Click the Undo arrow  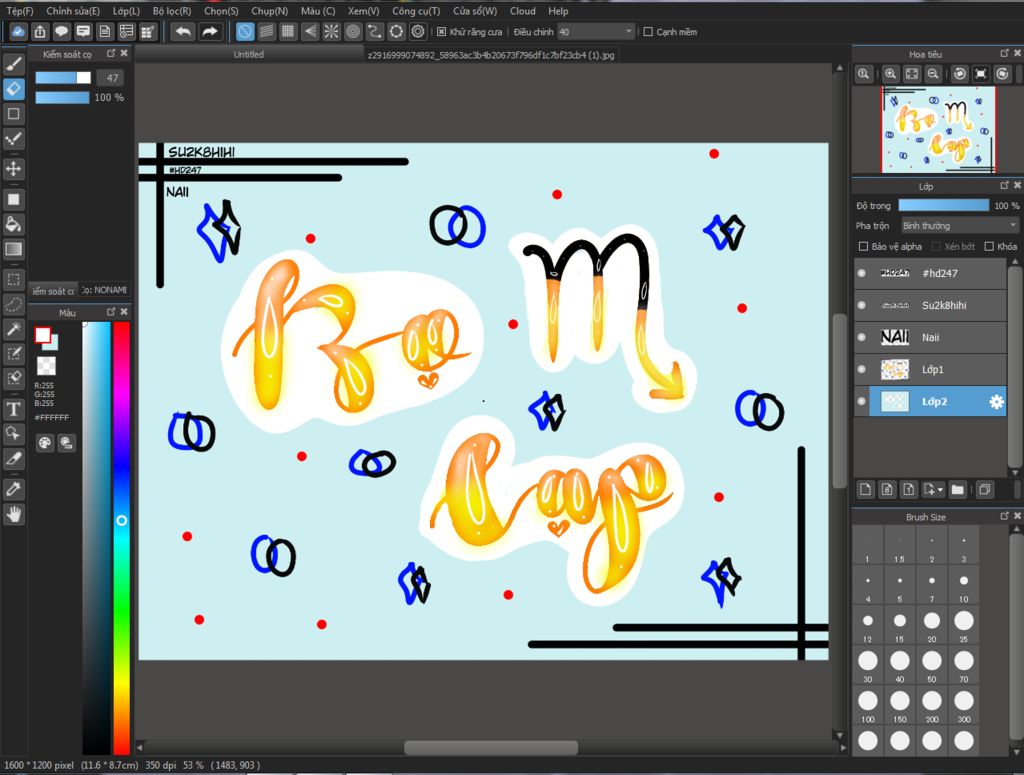click(184, 31)
